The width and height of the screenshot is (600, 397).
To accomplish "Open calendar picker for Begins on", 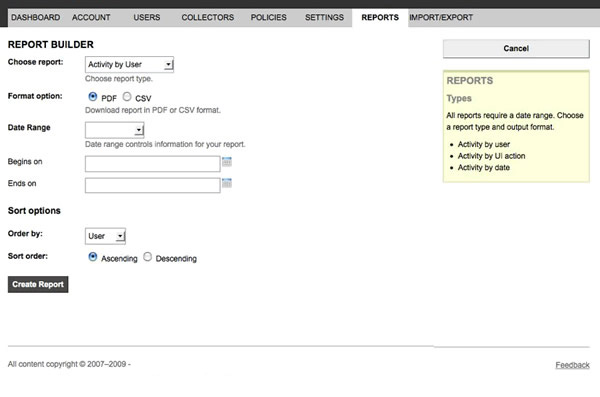I will coord(227,162).
